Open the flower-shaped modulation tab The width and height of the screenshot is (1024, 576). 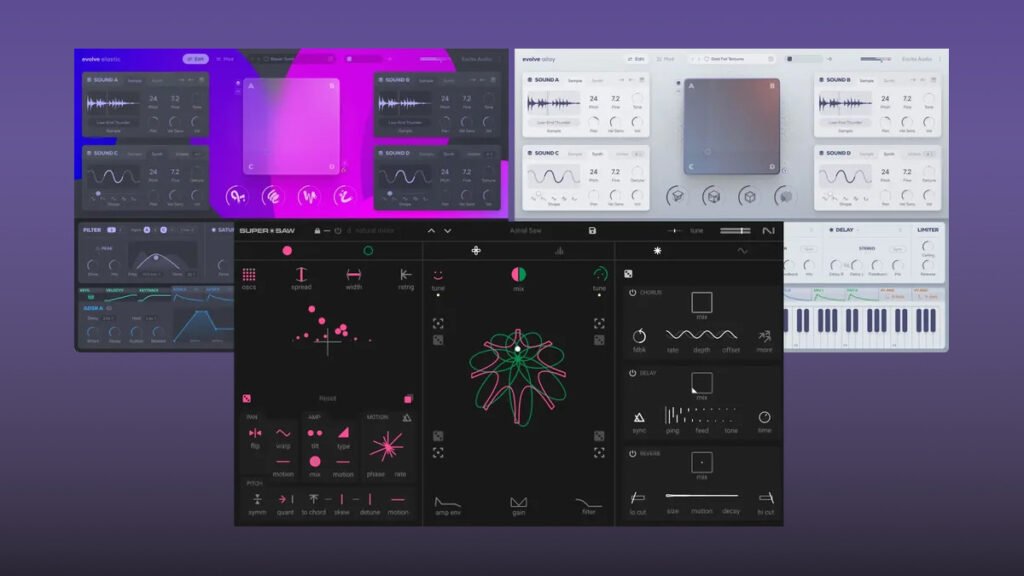[x=476, y=251]
